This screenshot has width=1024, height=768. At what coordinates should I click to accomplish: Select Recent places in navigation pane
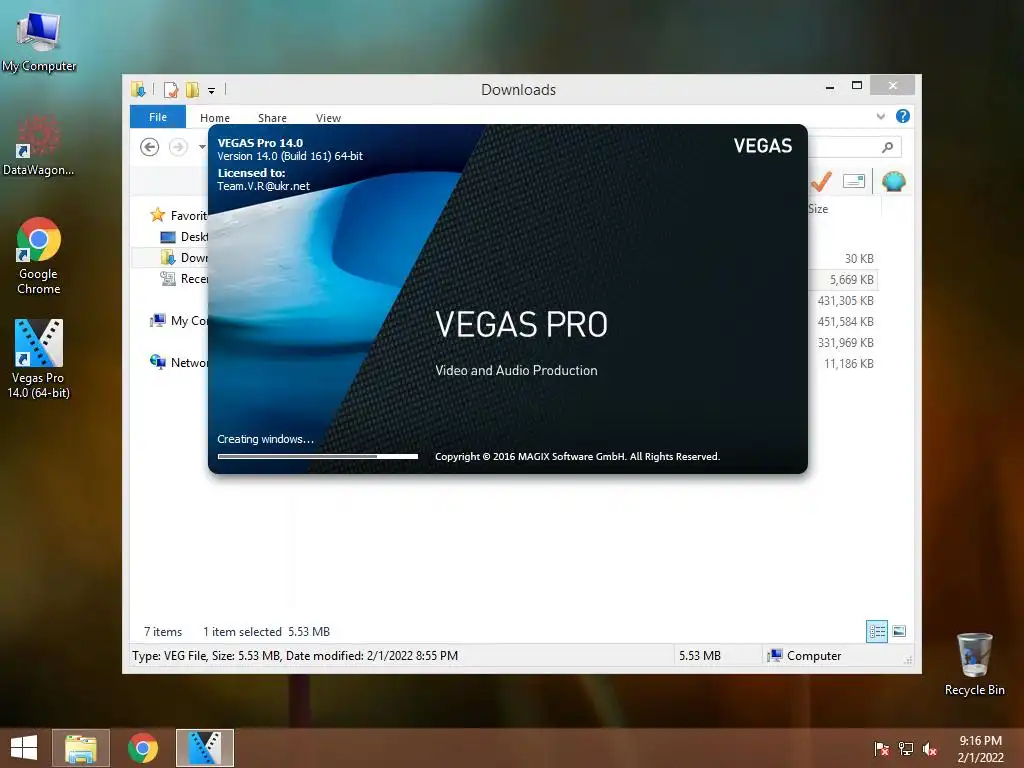click(x=184, y=278)
